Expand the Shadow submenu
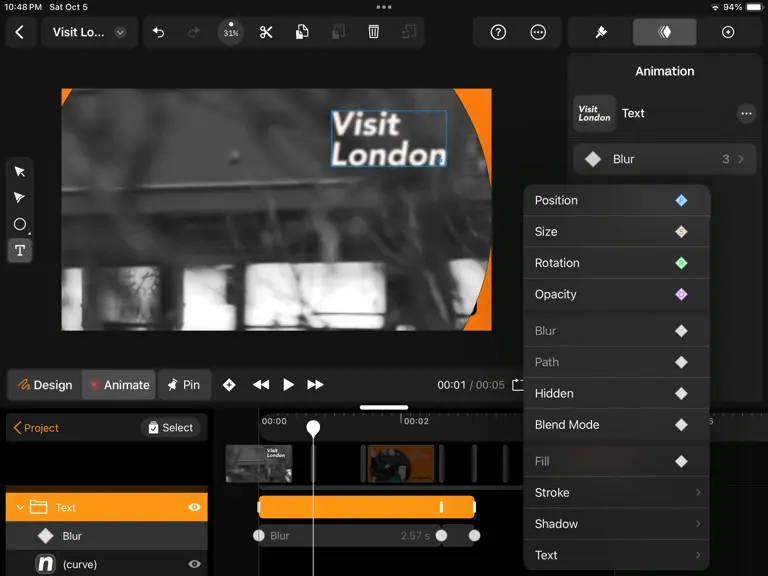 pos(617,524)
